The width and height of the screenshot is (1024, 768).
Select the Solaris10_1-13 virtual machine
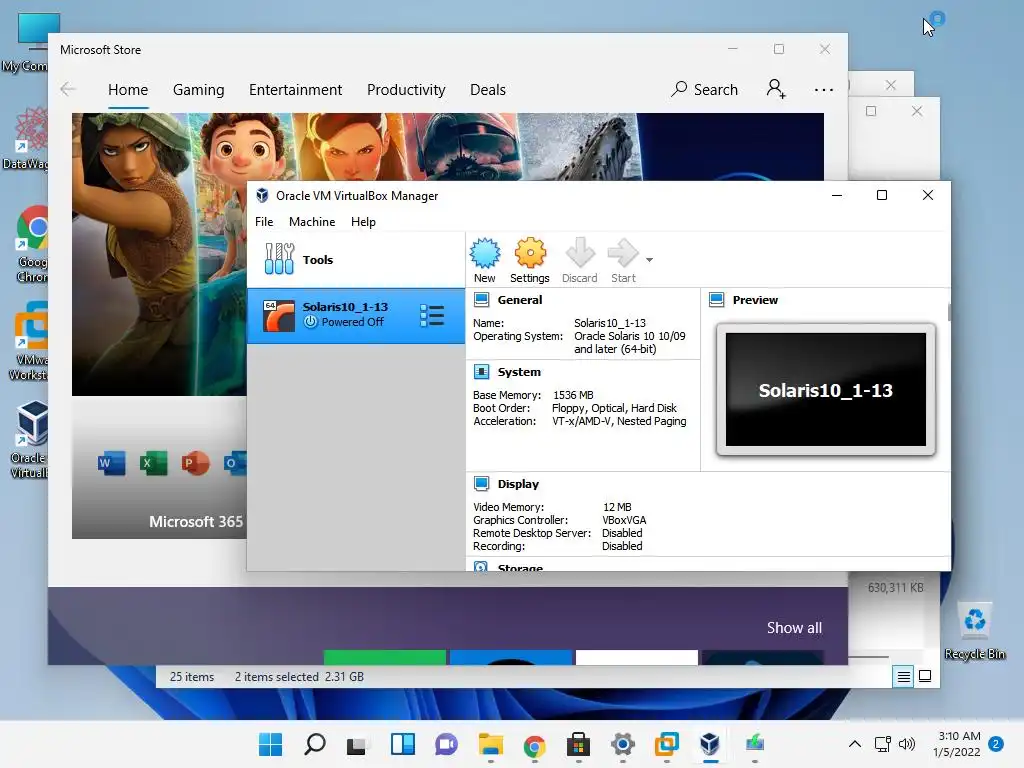point(356,315)
